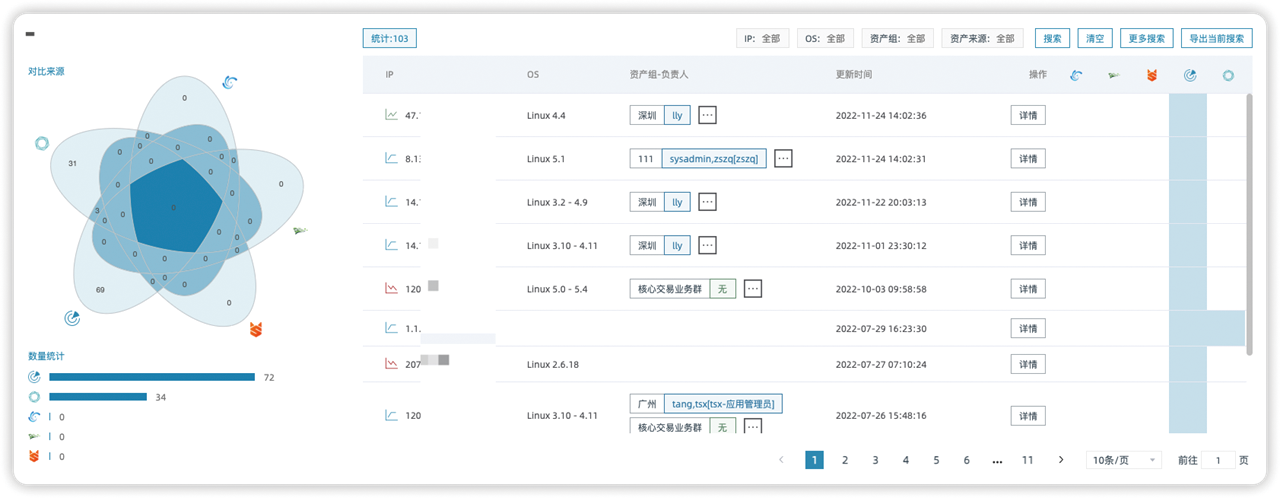This screenshot has width=1280, height=498.
Task: Click the orange fox icon in the 数量统计 list
Action: [34, 457]
